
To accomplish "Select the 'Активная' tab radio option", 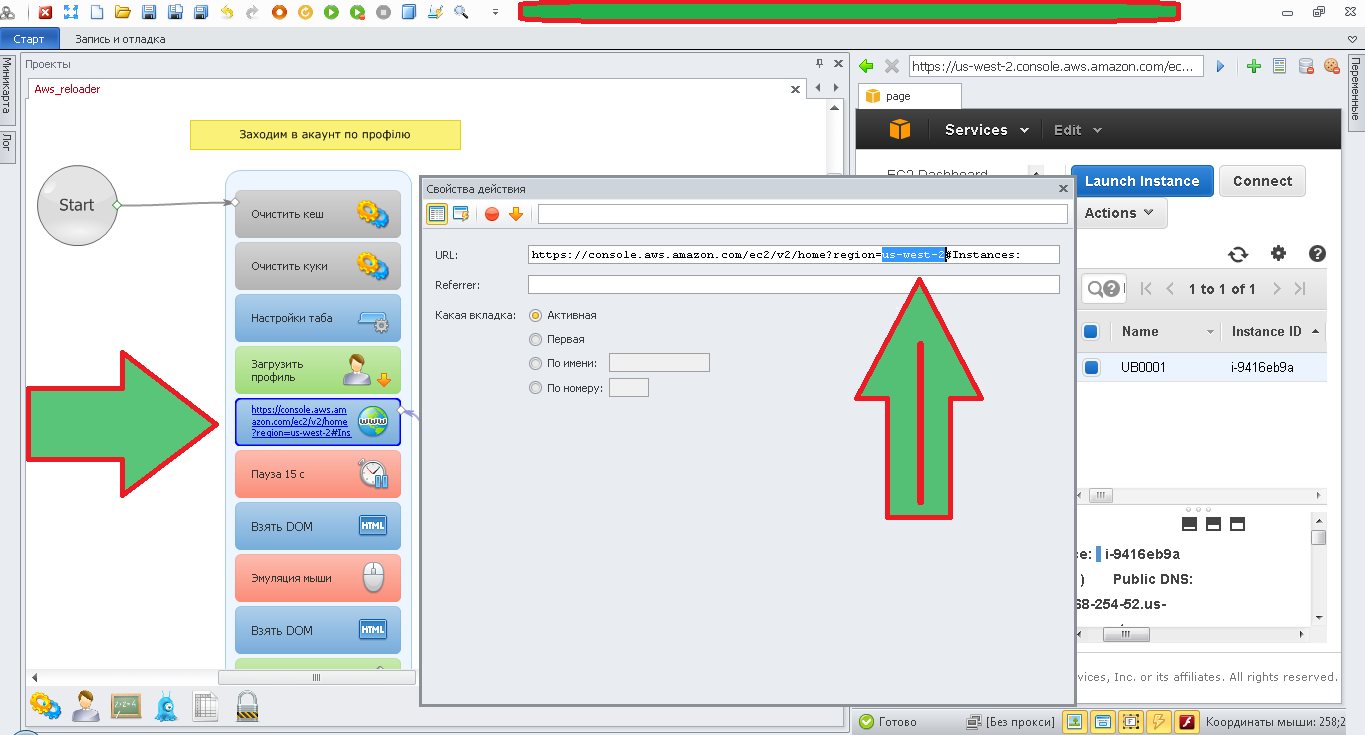I will point(536,315).
